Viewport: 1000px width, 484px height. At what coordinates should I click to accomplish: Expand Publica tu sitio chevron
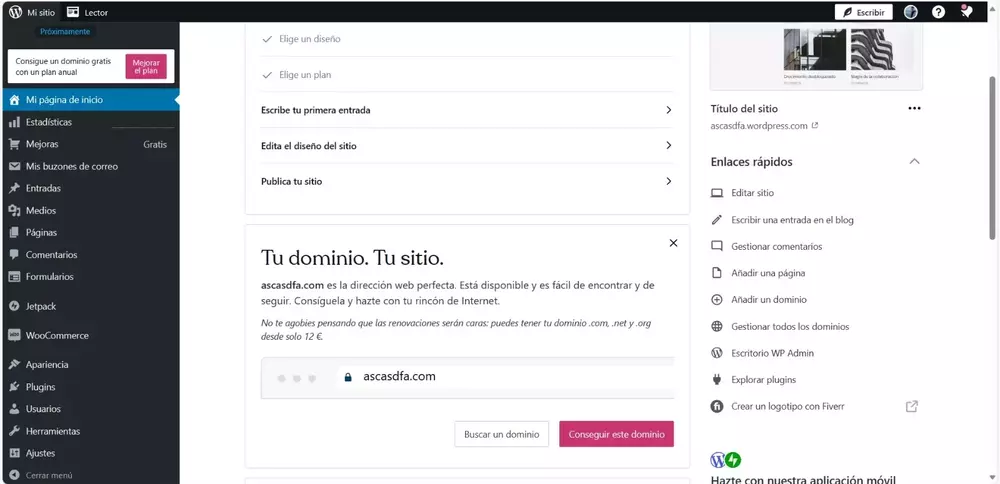tap(668, 181)
